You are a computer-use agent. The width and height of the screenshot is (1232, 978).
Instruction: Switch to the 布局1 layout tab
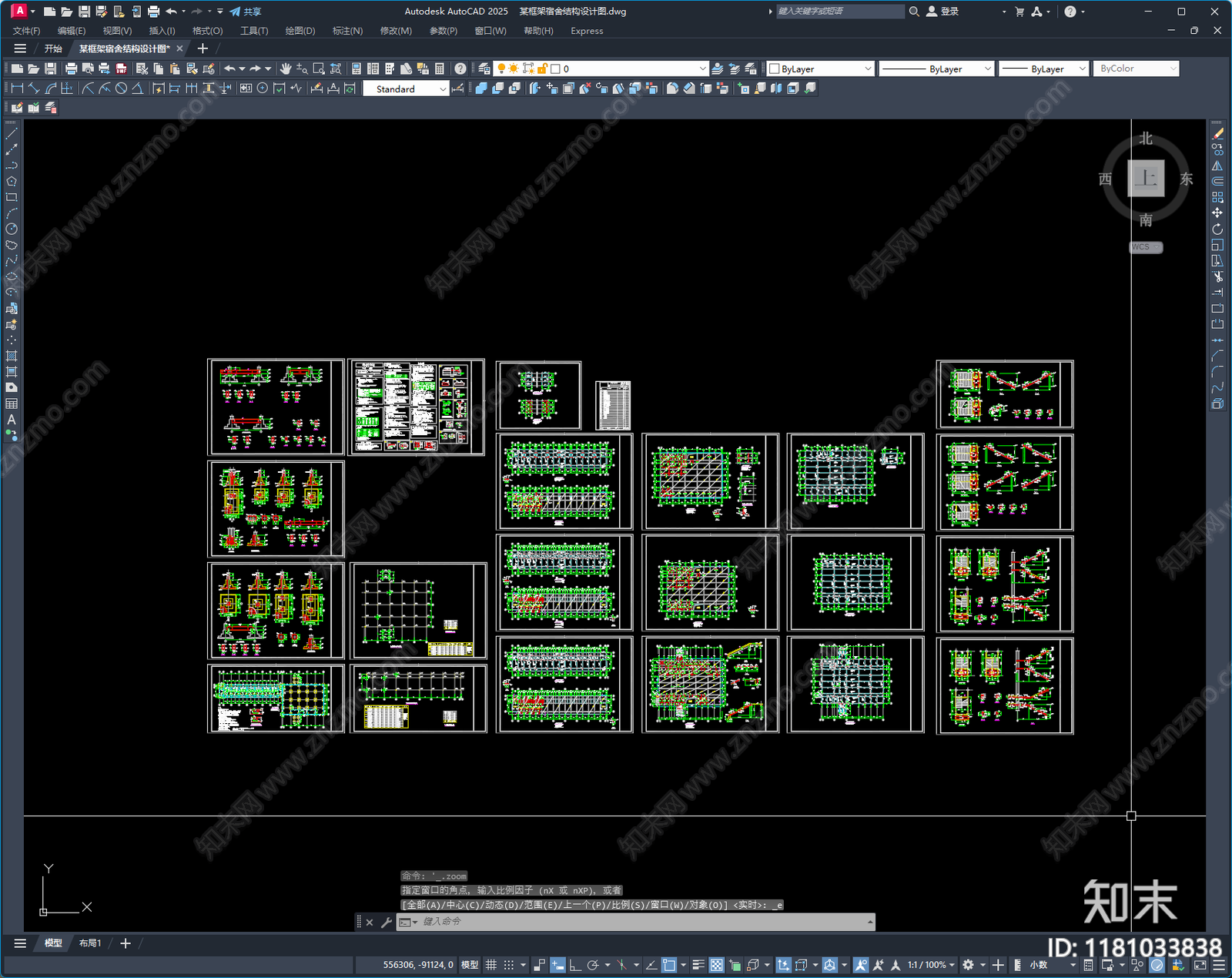click(90, 943)
